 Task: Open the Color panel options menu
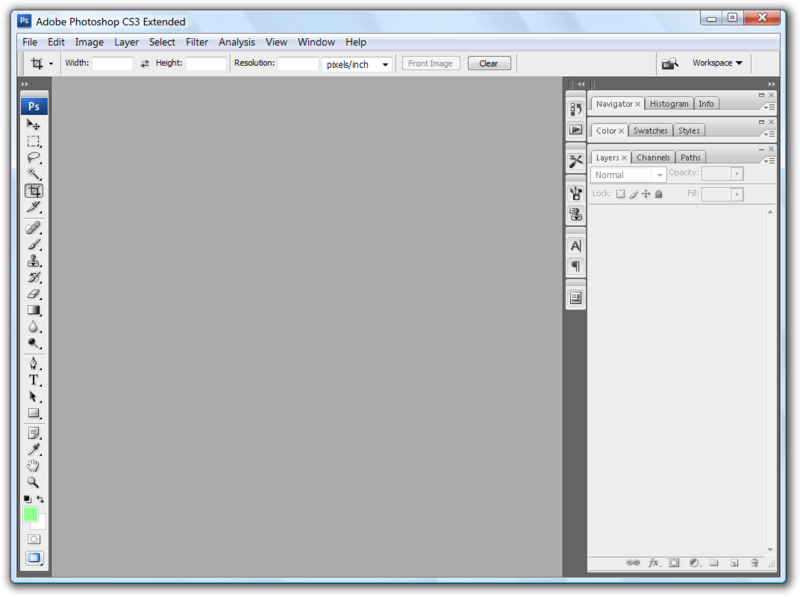(x=769, y=134)
